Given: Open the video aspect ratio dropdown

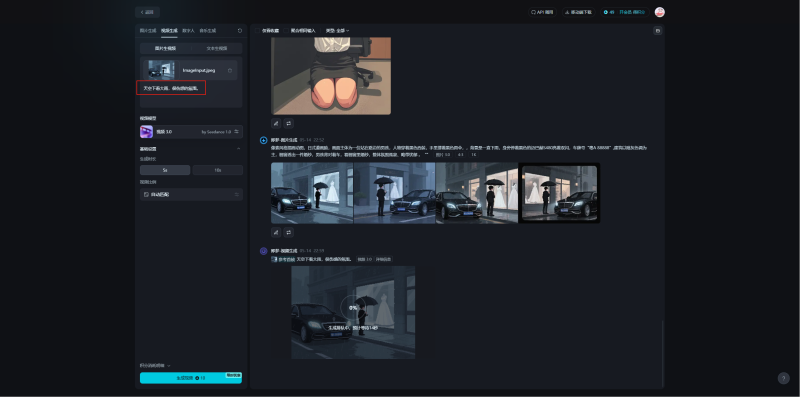Looking at the screenshot, I should (x=191, y=194).
